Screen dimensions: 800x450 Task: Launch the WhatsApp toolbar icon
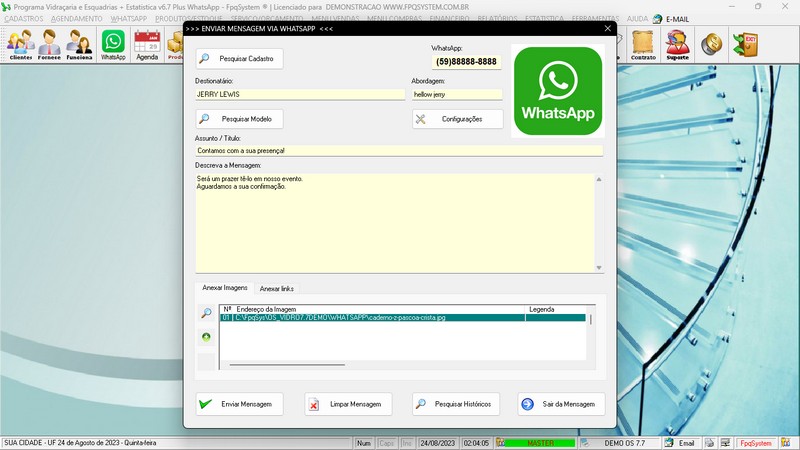click(113, 45)
